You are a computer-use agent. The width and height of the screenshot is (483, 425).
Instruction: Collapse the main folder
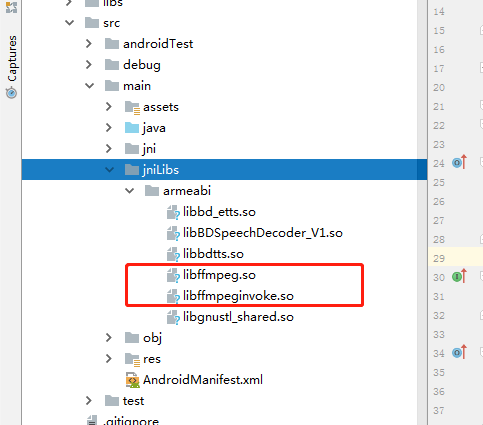(89, 86)
